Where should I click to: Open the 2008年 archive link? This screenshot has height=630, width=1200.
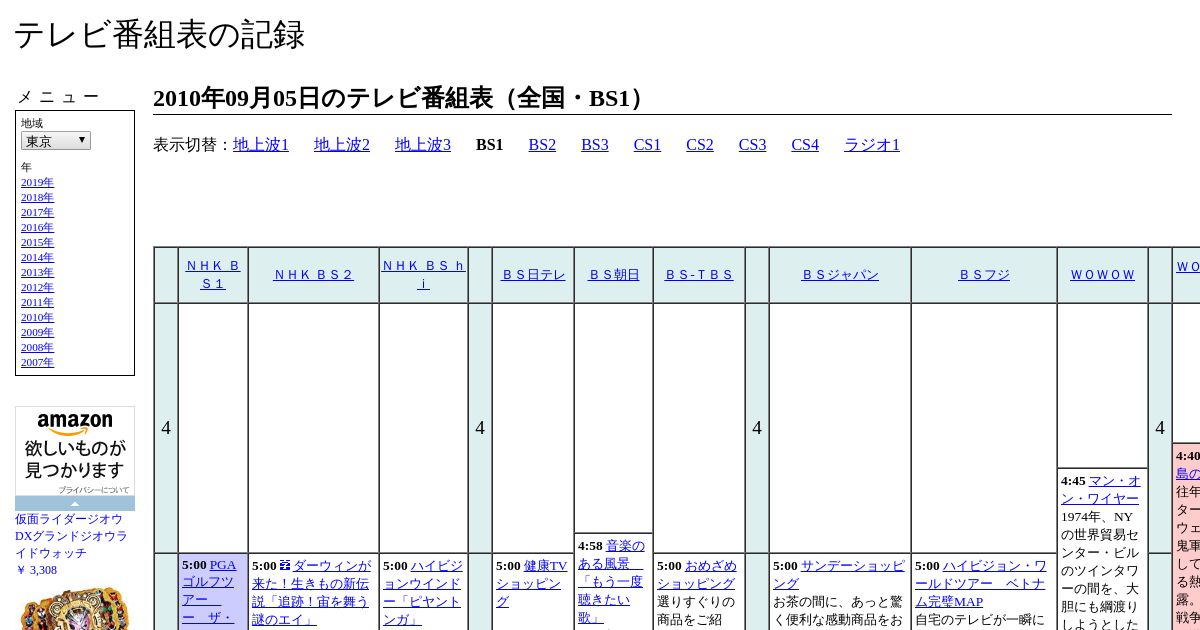(x=37, y=348)
